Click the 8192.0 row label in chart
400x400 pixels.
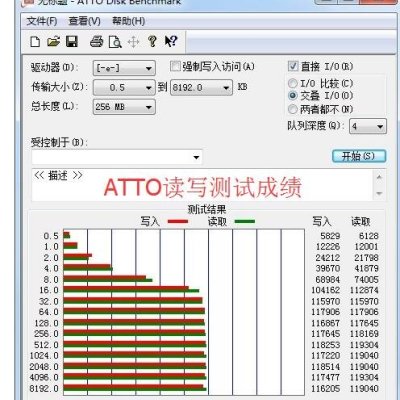pyautogui.click(x=44, y=389)
